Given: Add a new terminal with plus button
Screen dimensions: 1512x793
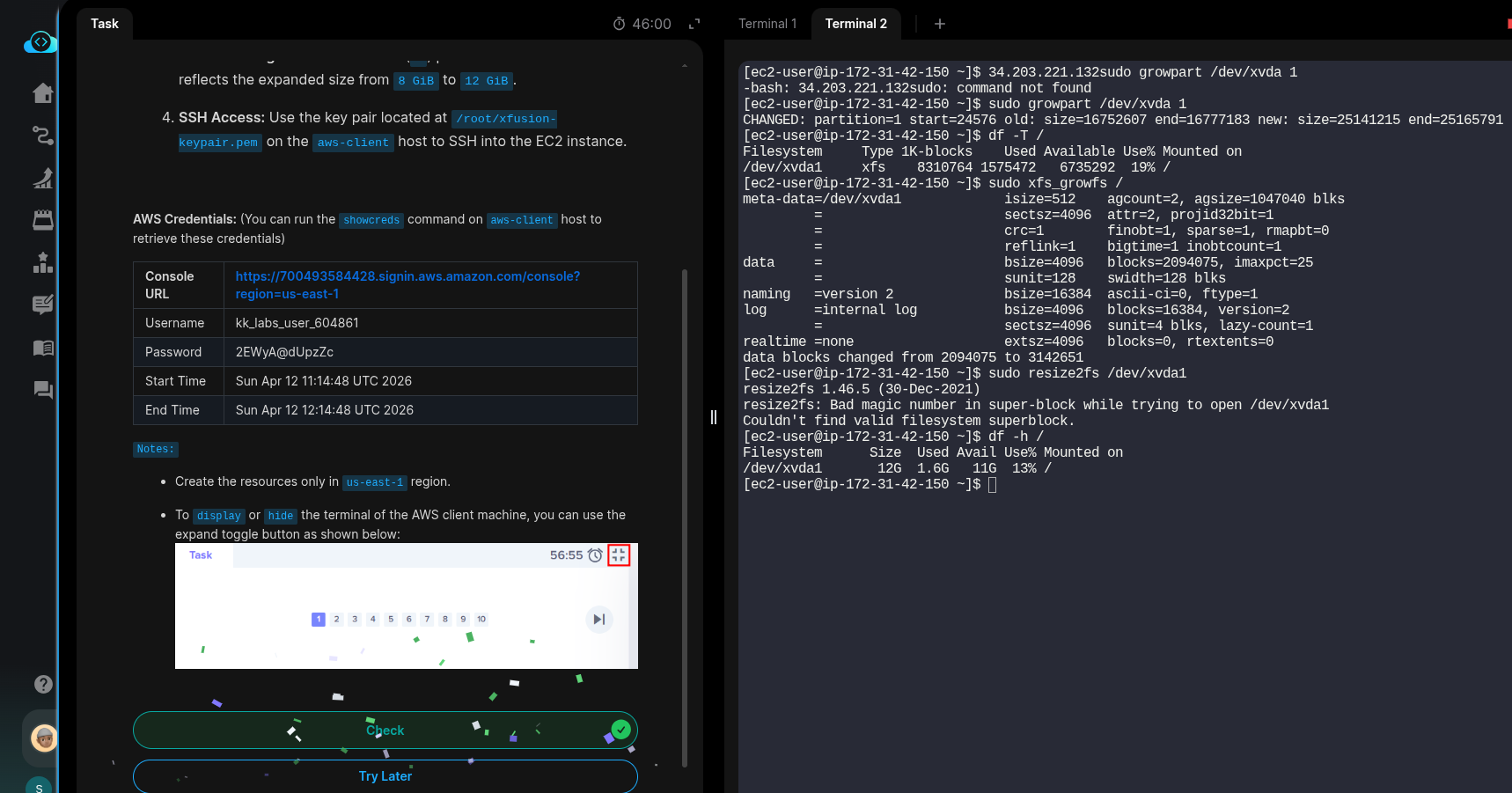Looking at the screenshot, I should pos(939,24).
